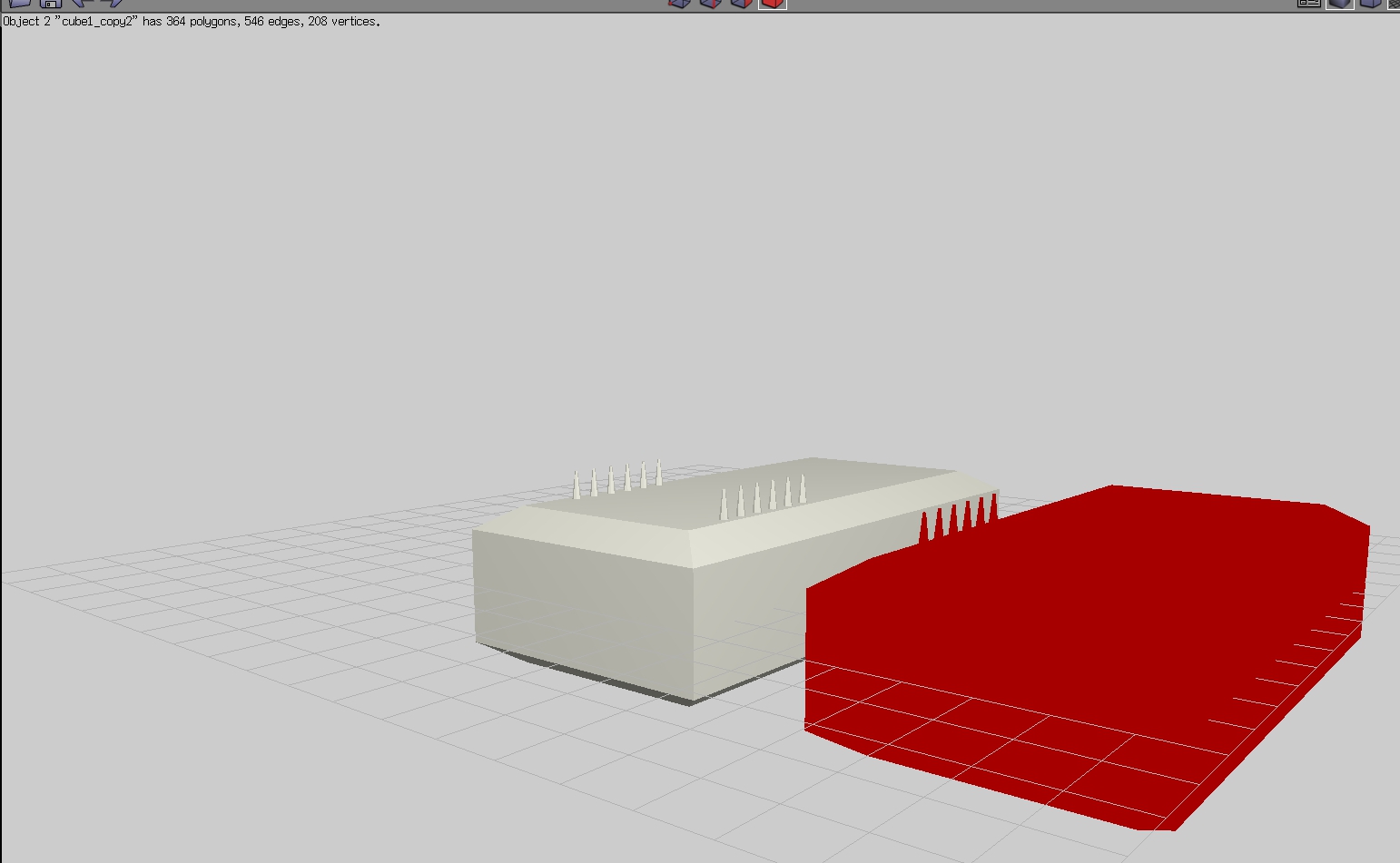Open the preferences panel icon
Screen dimensions: 1400x863
[1308, 3]
